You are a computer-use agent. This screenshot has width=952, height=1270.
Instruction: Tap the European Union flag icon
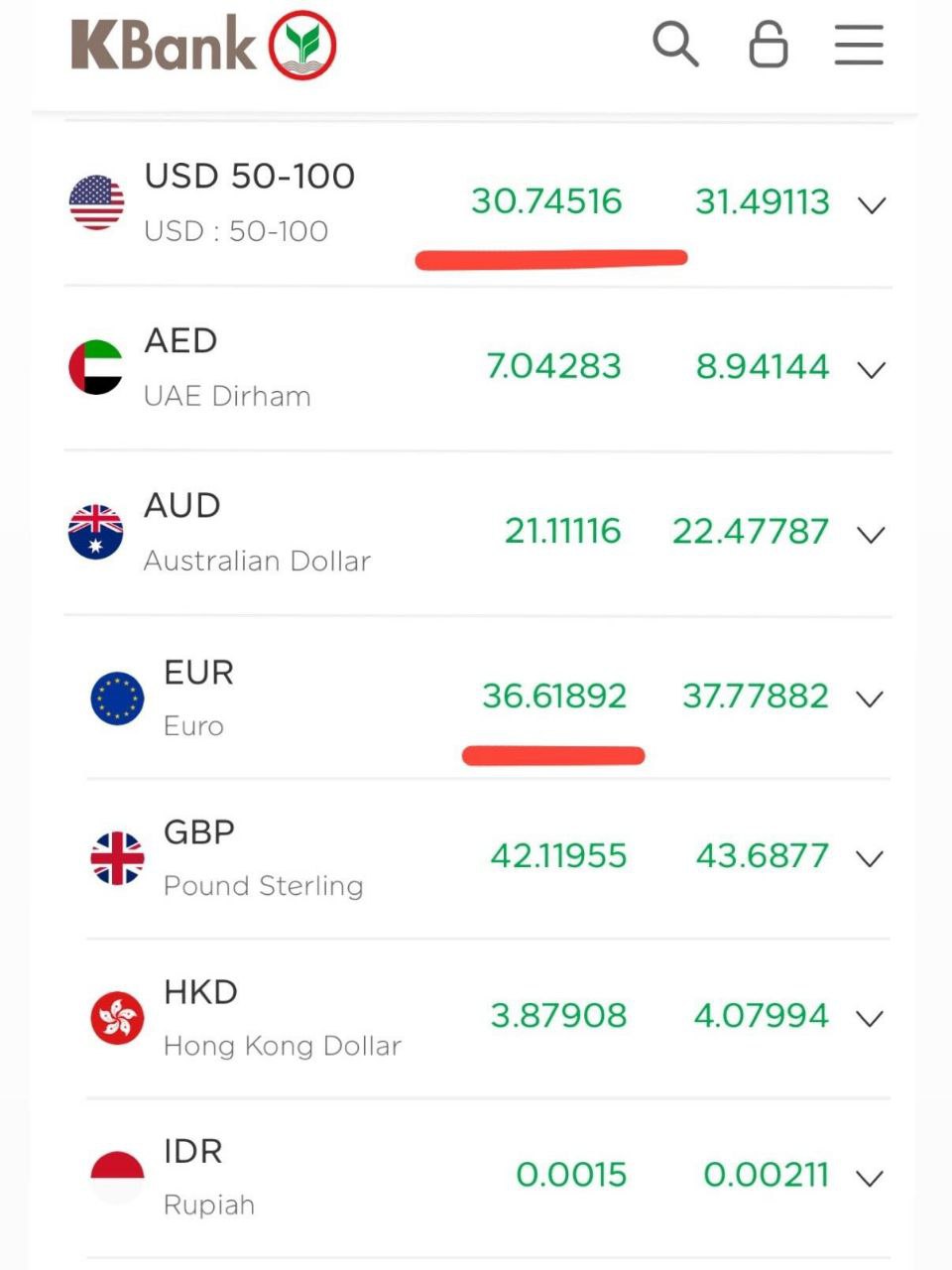click(117, 698)
